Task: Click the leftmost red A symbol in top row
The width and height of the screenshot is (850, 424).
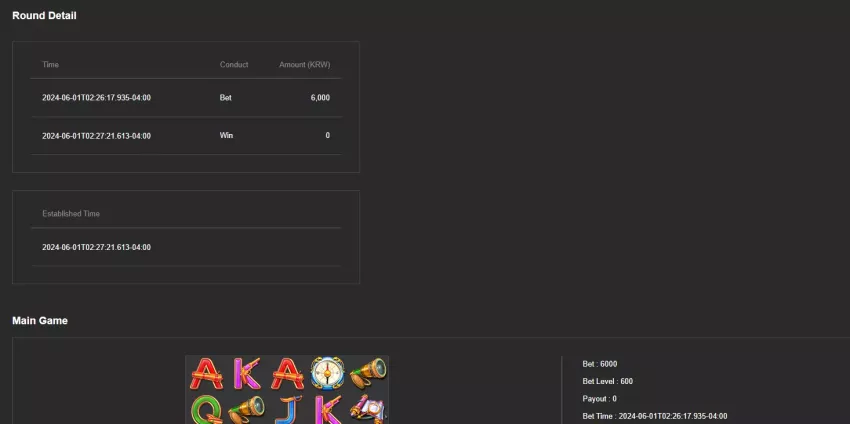Action: [207, 373]
